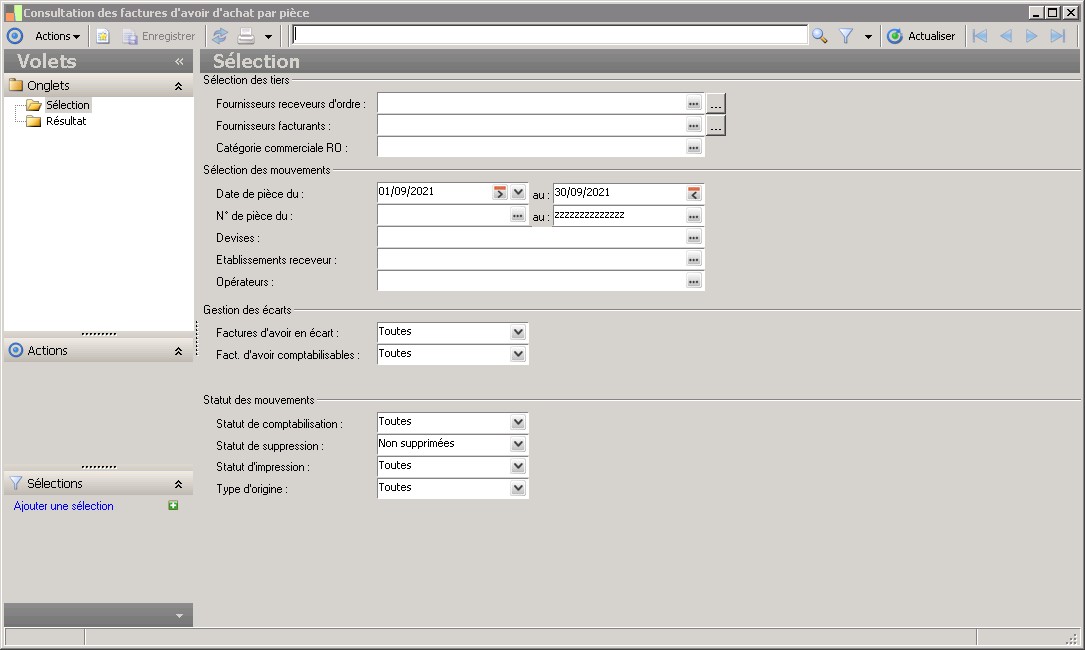
Task: Open Statut d'impression dropdown
Action: 518,467
